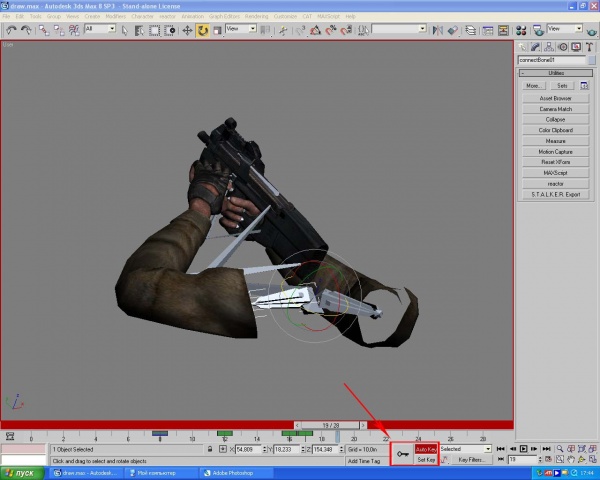Toggle the selection lock icon in status bar
The image size is (600, 480).
pyautogui.click(x=210, y=450)
